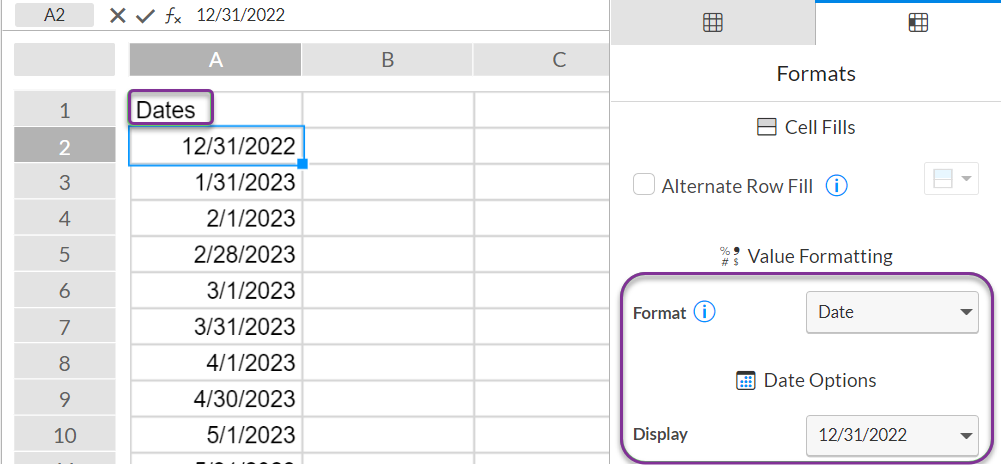Select the cell containing 2/28/2023
The image size is (1001, 465).
tap(216, 255)
